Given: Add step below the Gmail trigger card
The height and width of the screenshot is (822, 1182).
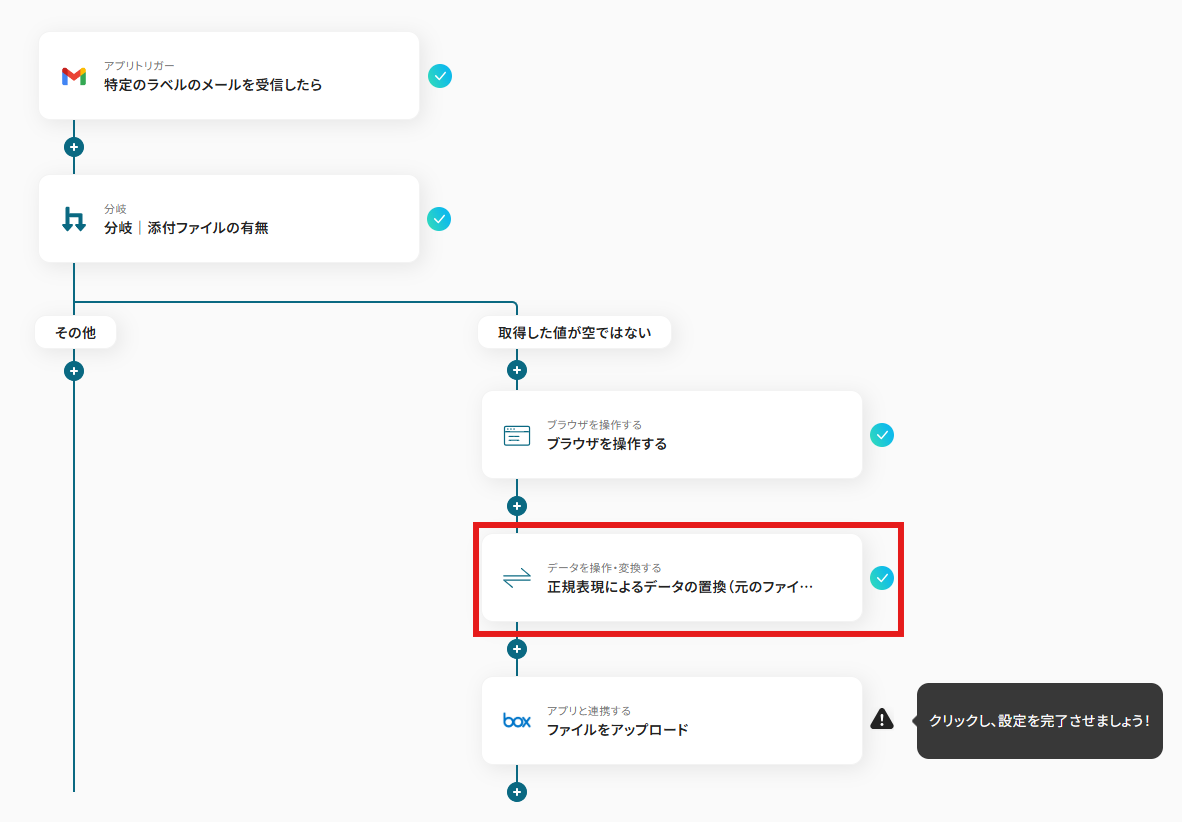Looking at the screenshot, I should tap(74, 147).
